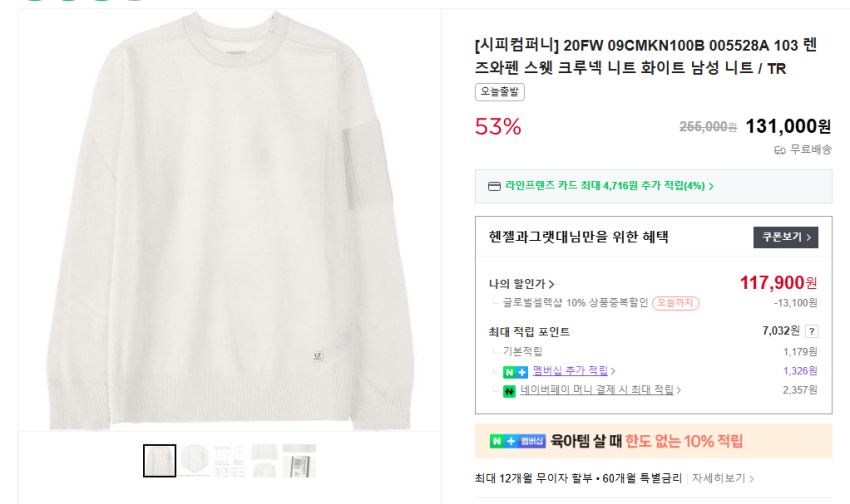Click the 오늘출발 badge under the title
The width and height of the screenshot is (850, 504).
pyautogui.click(x=499, y=92)
